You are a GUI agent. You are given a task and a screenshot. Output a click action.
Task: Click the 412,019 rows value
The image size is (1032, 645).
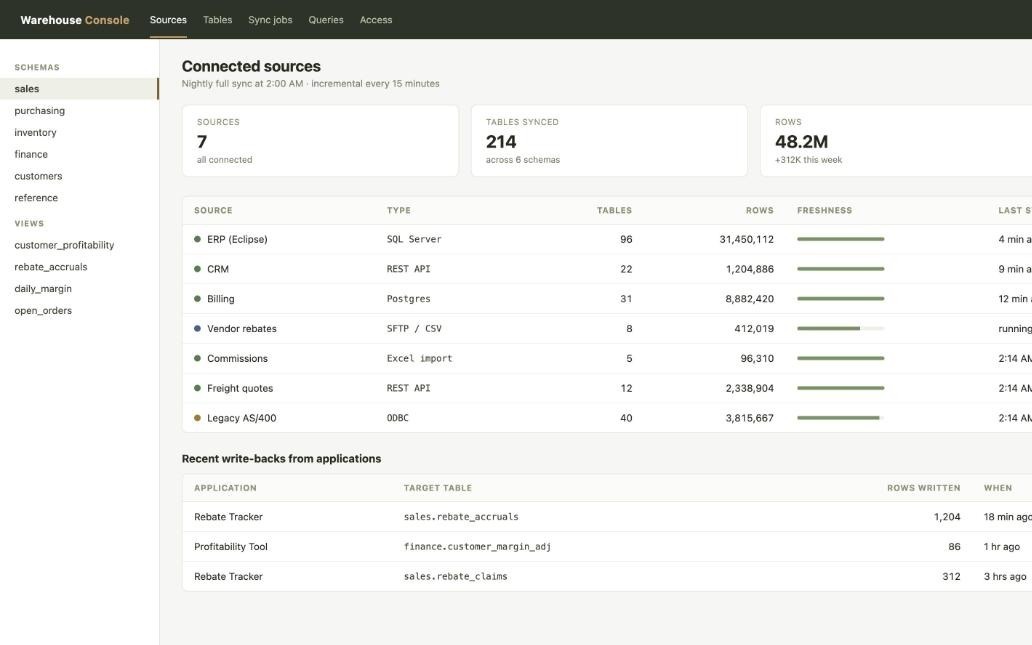point(754,328)
